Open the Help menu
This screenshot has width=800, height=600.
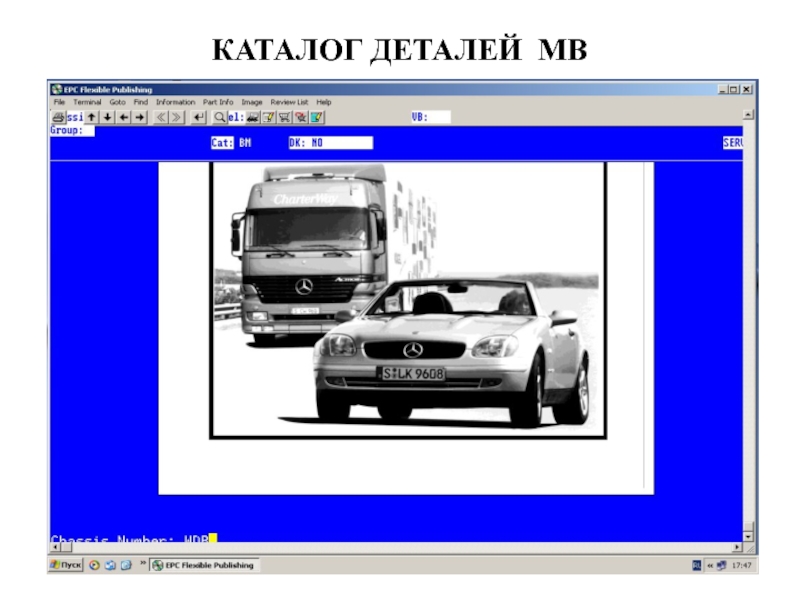pos(324,102)
